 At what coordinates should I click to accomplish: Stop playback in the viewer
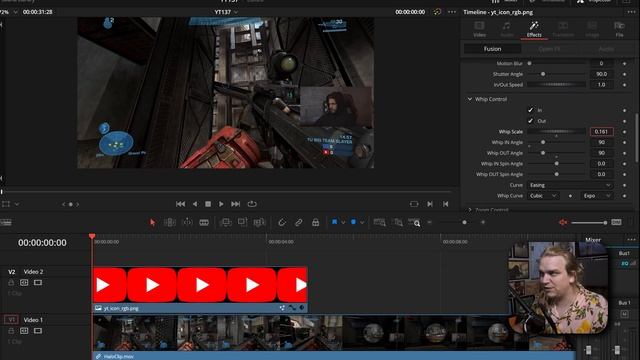[208, 204]
